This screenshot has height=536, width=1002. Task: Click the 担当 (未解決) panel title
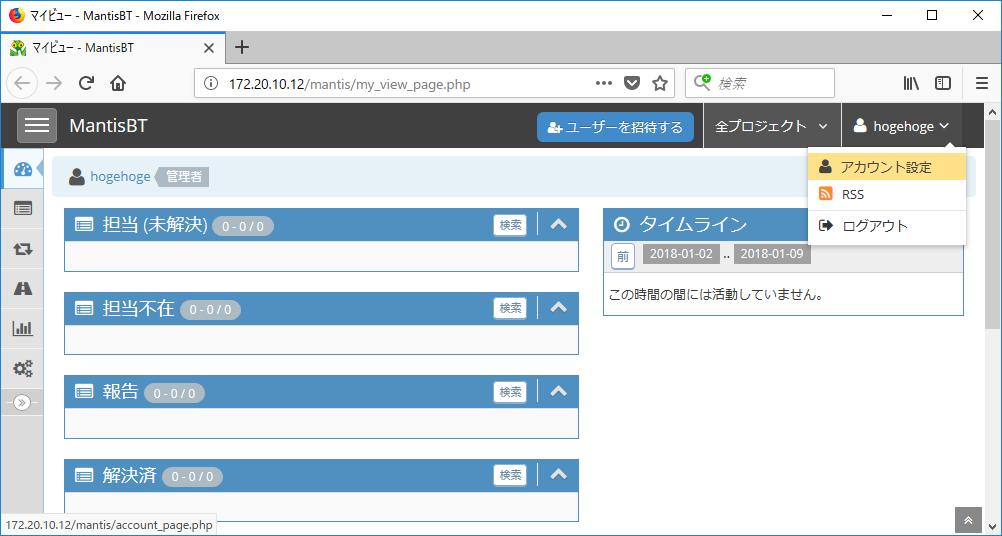pyautogui.click(x=155, y=225)
